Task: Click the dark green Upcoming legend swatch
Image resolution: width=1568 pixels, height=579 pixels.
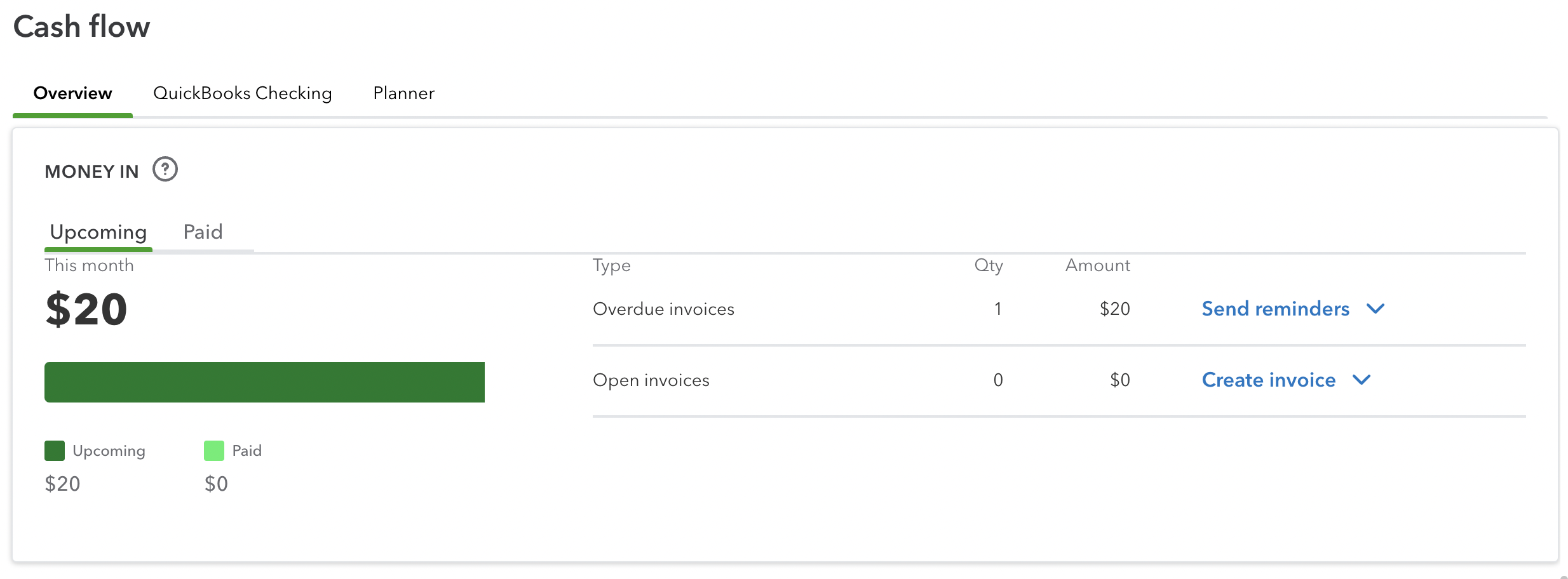Action: pos(55,451)
